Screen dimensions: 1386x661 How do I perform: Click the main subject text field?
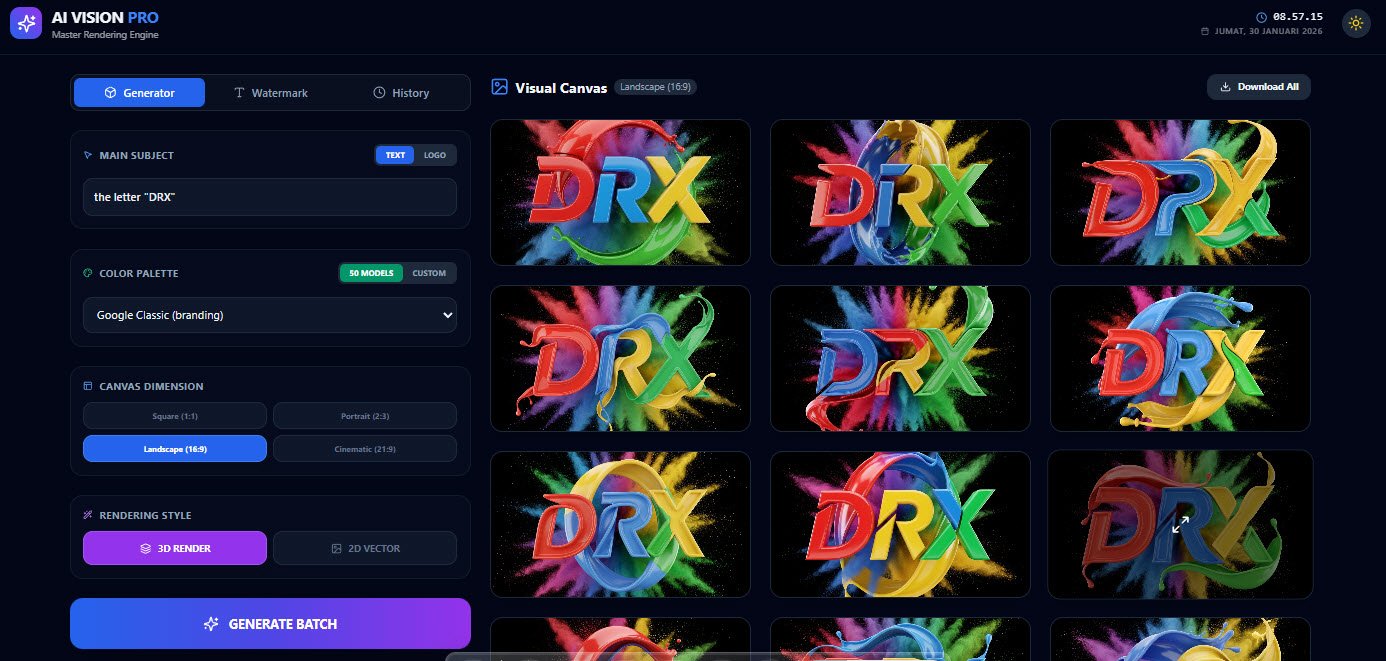coord(270,197)
